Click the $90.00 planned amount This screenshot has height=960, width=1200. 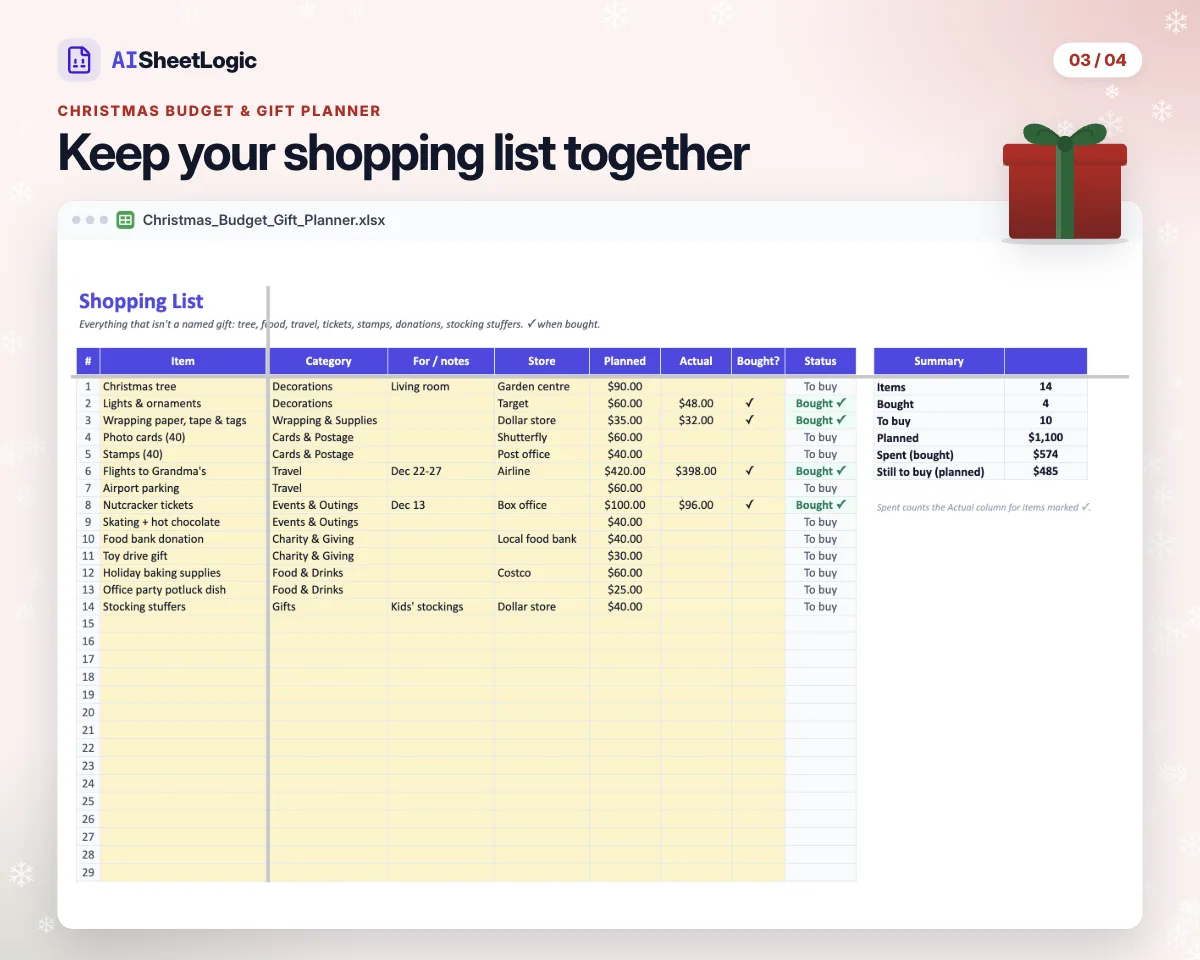tap(625, 387)
